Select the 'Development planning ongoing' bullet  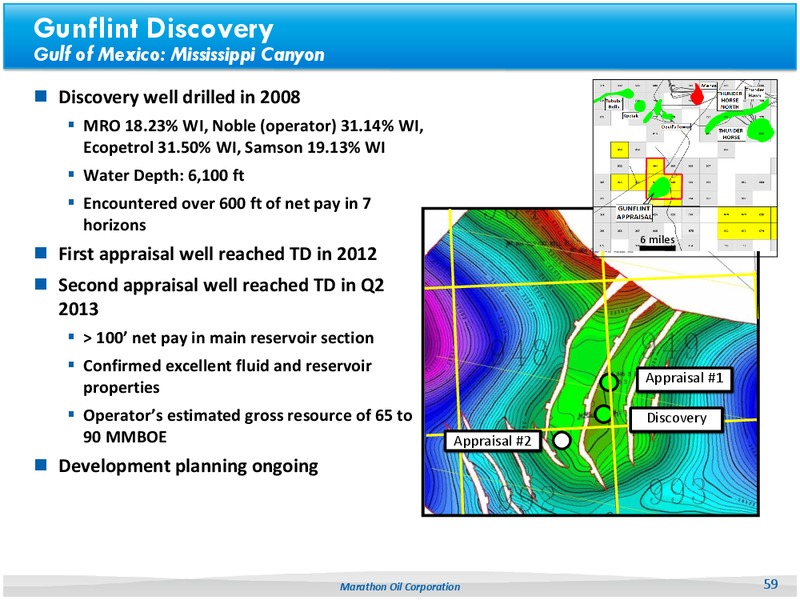pos(188,466)
